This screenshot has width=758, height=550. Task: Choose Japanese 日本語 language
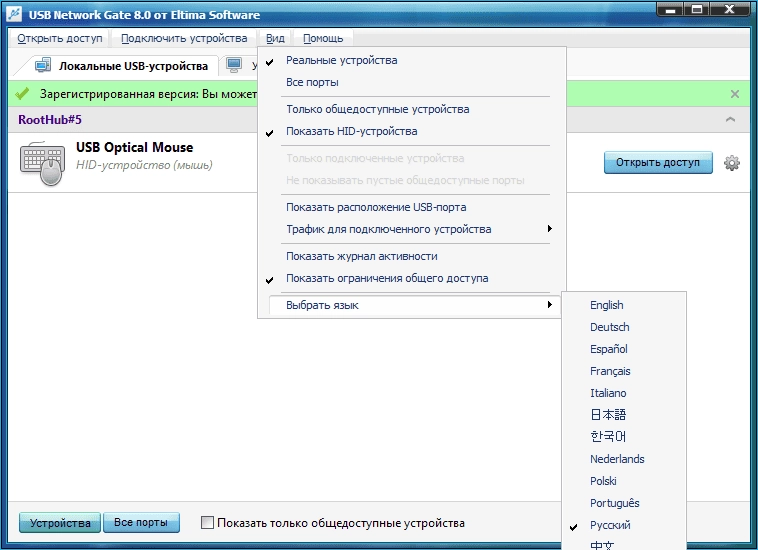pos(624,415)
